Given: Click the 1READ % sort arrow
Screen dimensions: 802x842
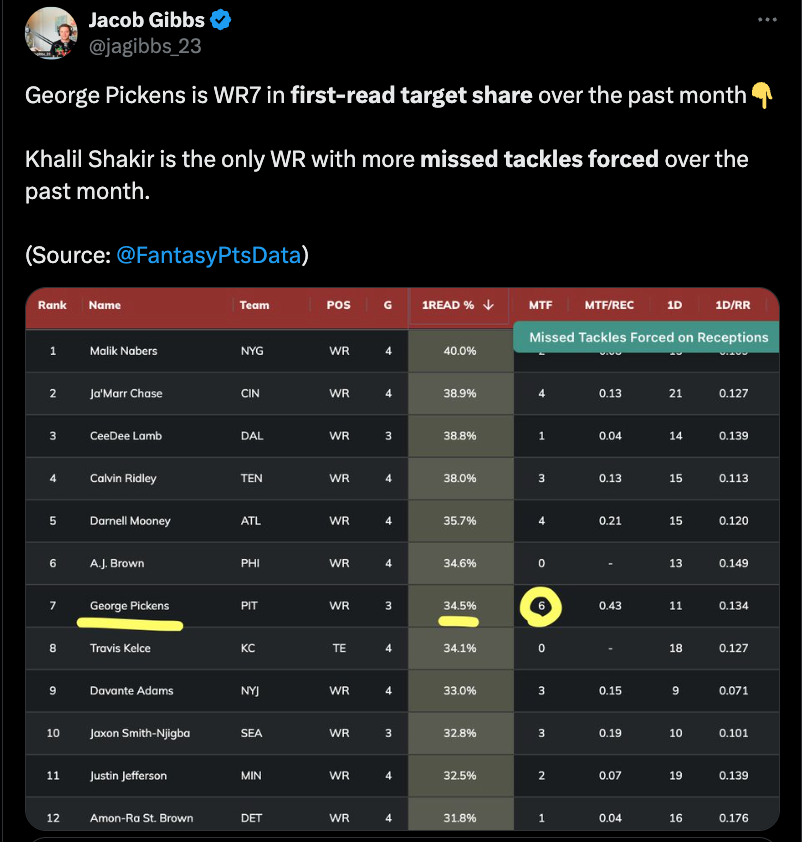Looking at the screenshot, I should coord(488,305).
